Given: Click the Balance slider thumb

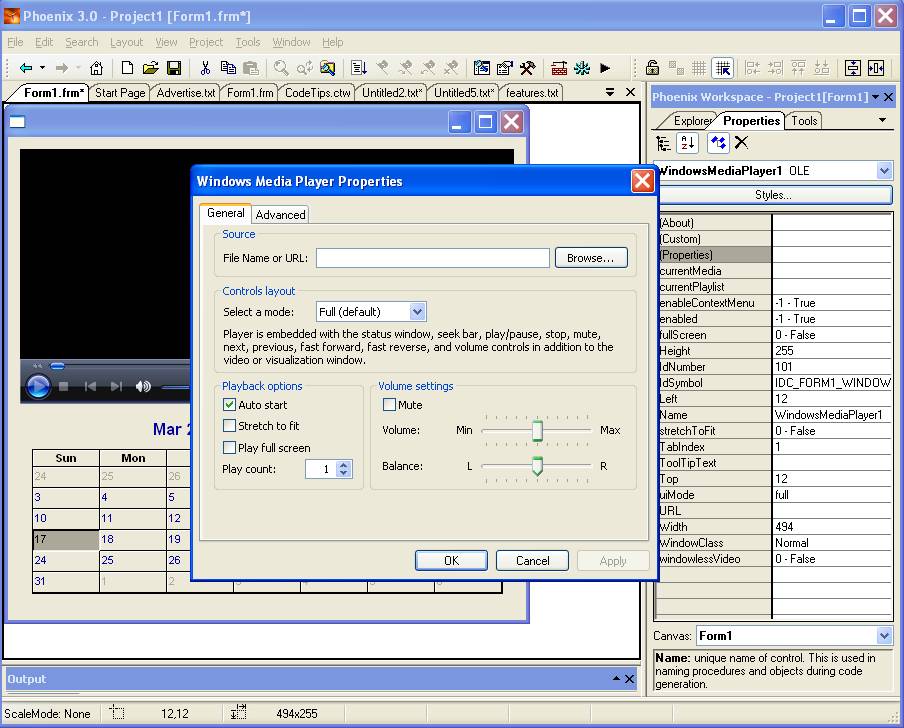Looking at the screenshot, I should [537, 466].
